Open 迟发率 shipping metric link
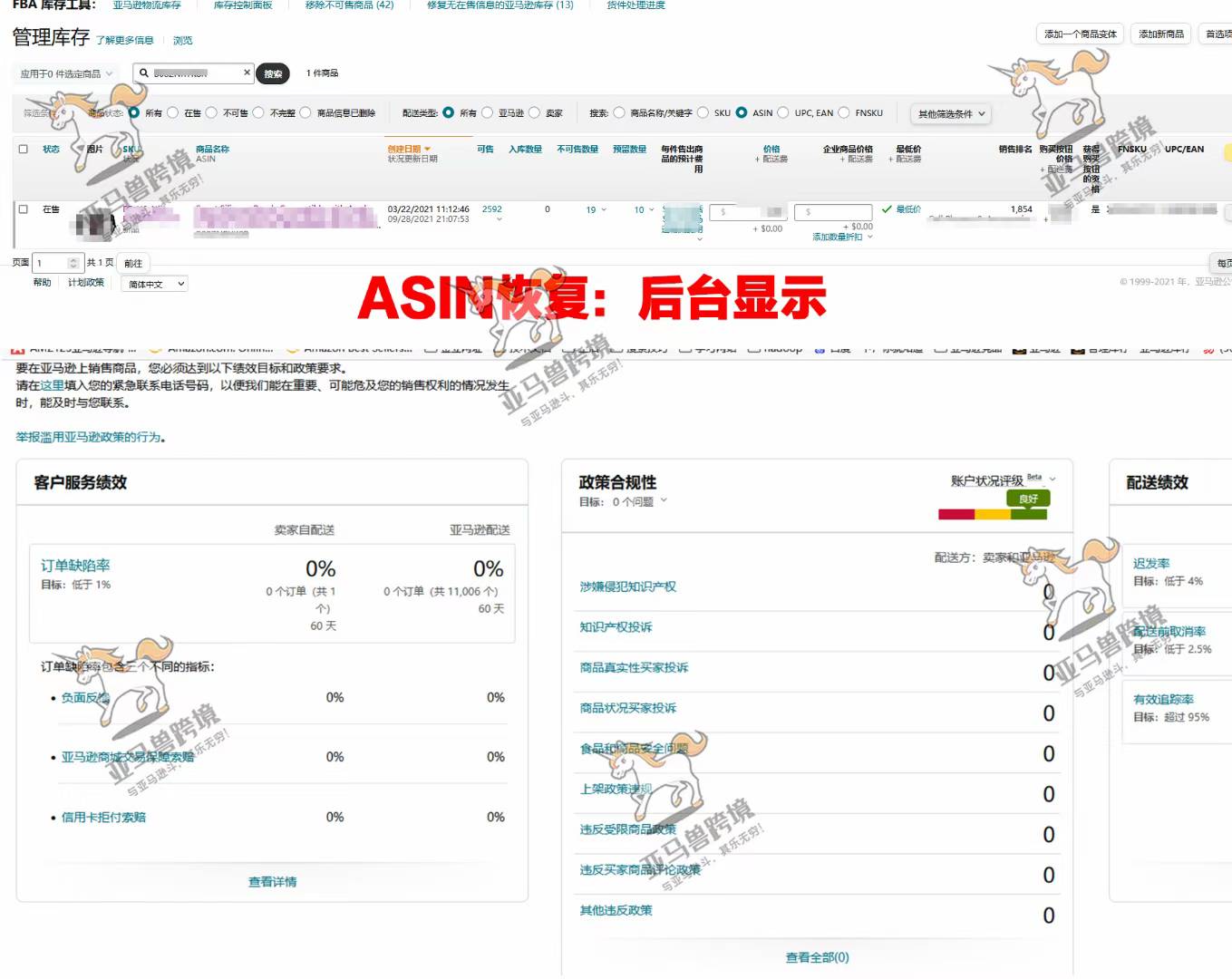 [1151, 564]
